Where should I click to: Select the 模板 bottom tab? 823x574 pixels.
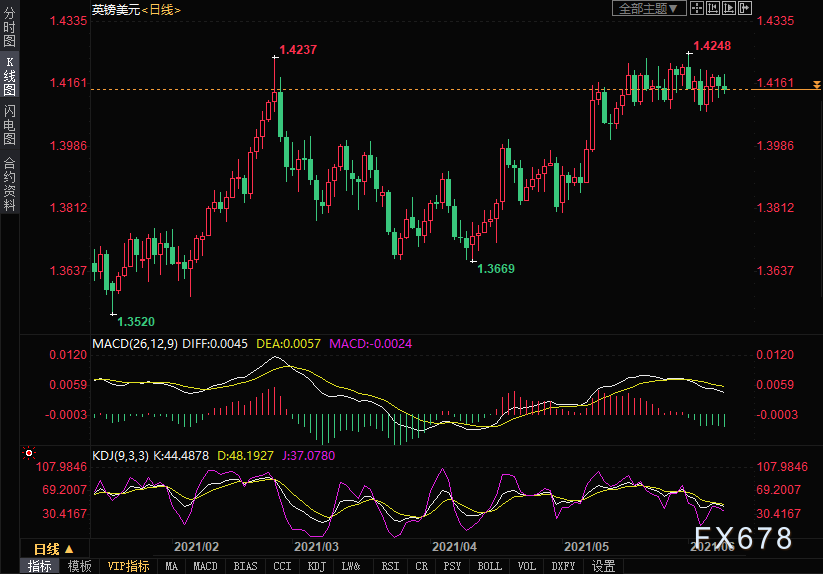click(79, 567)
